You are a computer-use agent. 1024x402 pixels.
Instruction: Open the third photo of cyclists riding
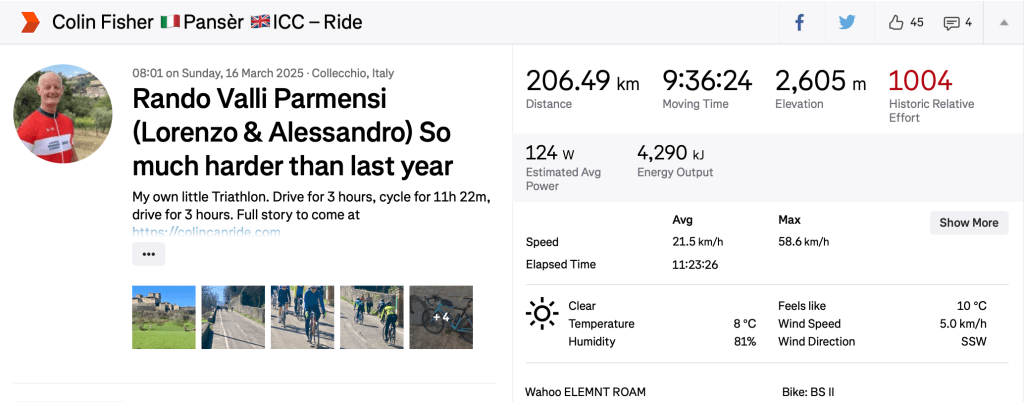click(x=302, y=317)
